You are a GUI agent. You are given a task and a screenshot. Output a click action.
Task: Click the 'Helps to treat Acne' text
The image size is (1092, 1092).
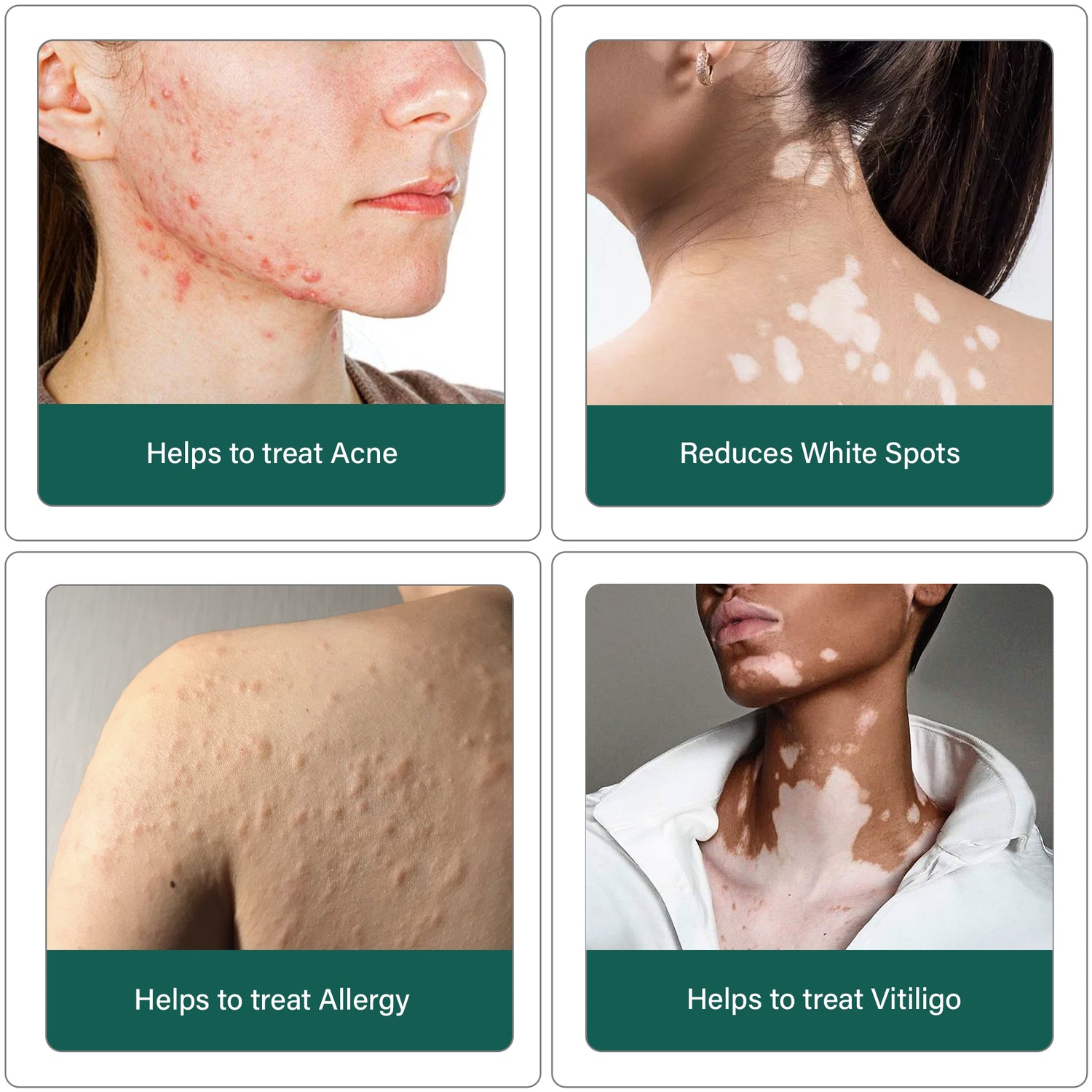click(272, 454)
